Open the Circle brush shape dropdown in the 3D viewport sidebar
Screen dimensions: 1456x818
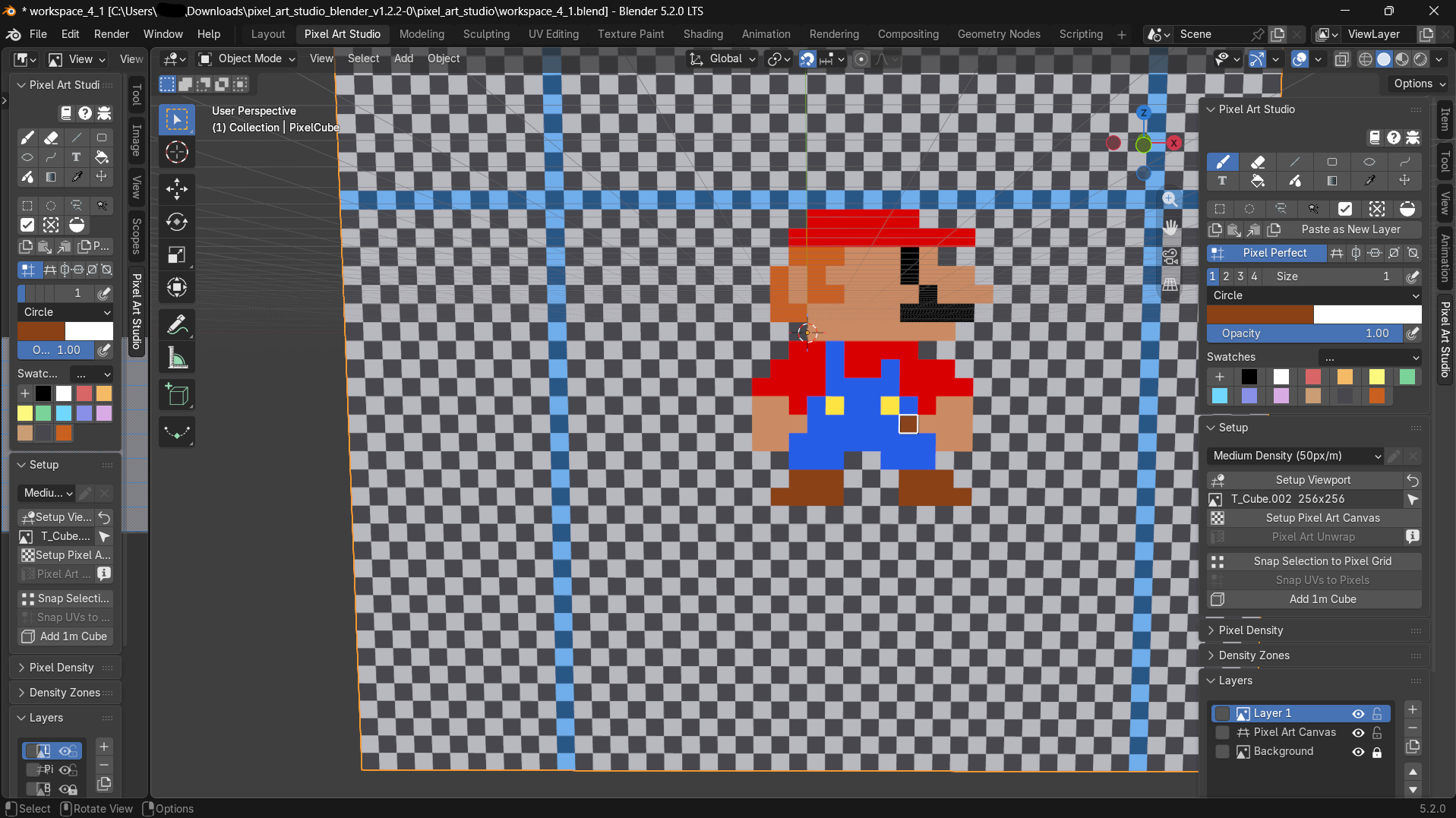[x=1314, y=295]
